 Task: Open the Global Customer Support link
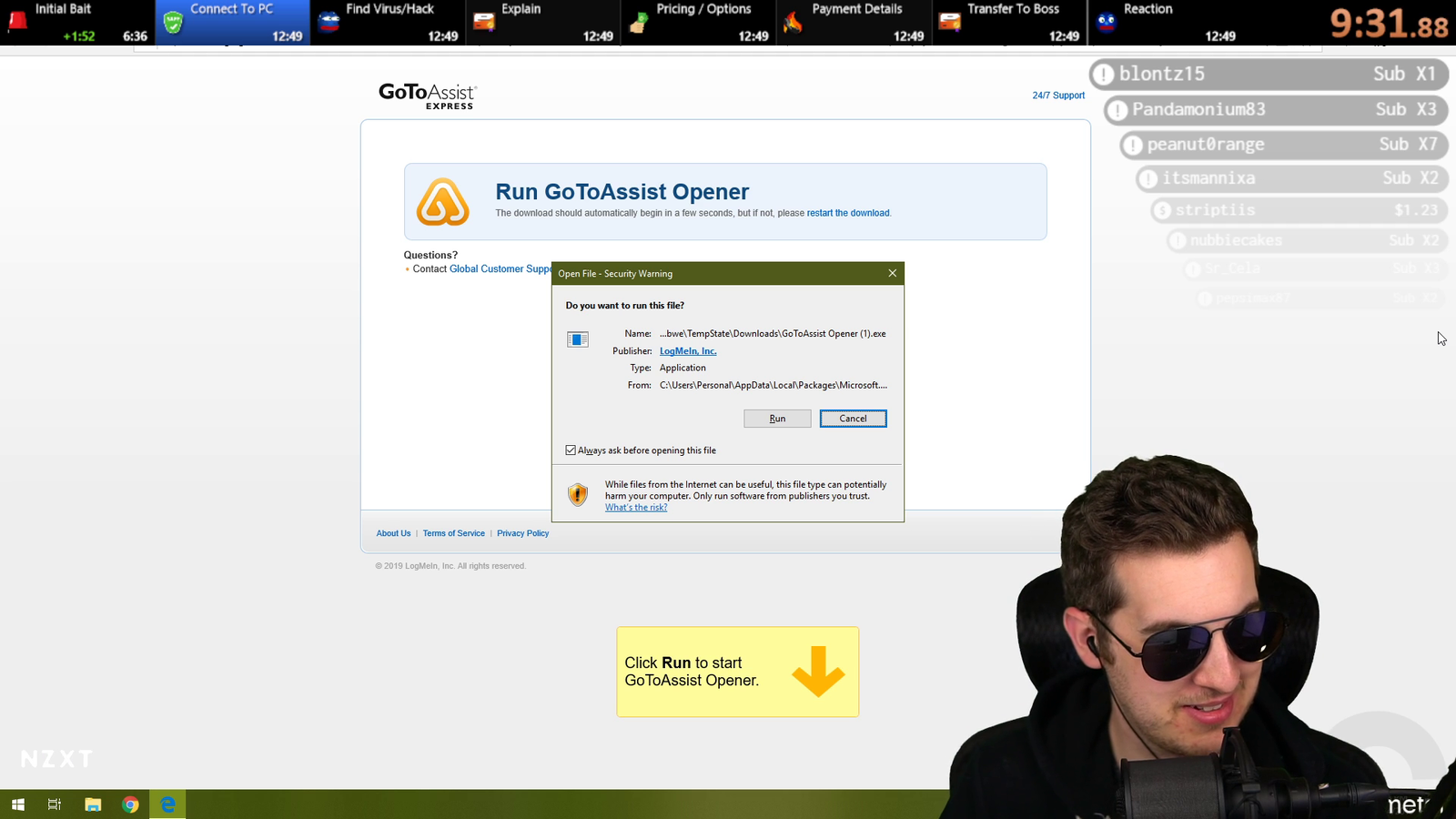500,269
